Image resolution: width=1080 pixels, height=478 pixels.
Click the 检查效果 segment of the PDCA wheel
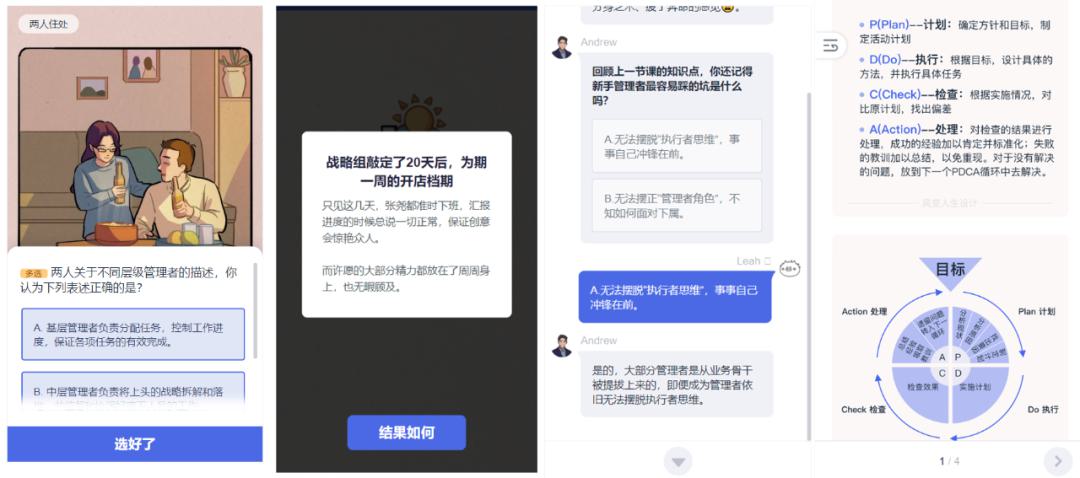920,393
